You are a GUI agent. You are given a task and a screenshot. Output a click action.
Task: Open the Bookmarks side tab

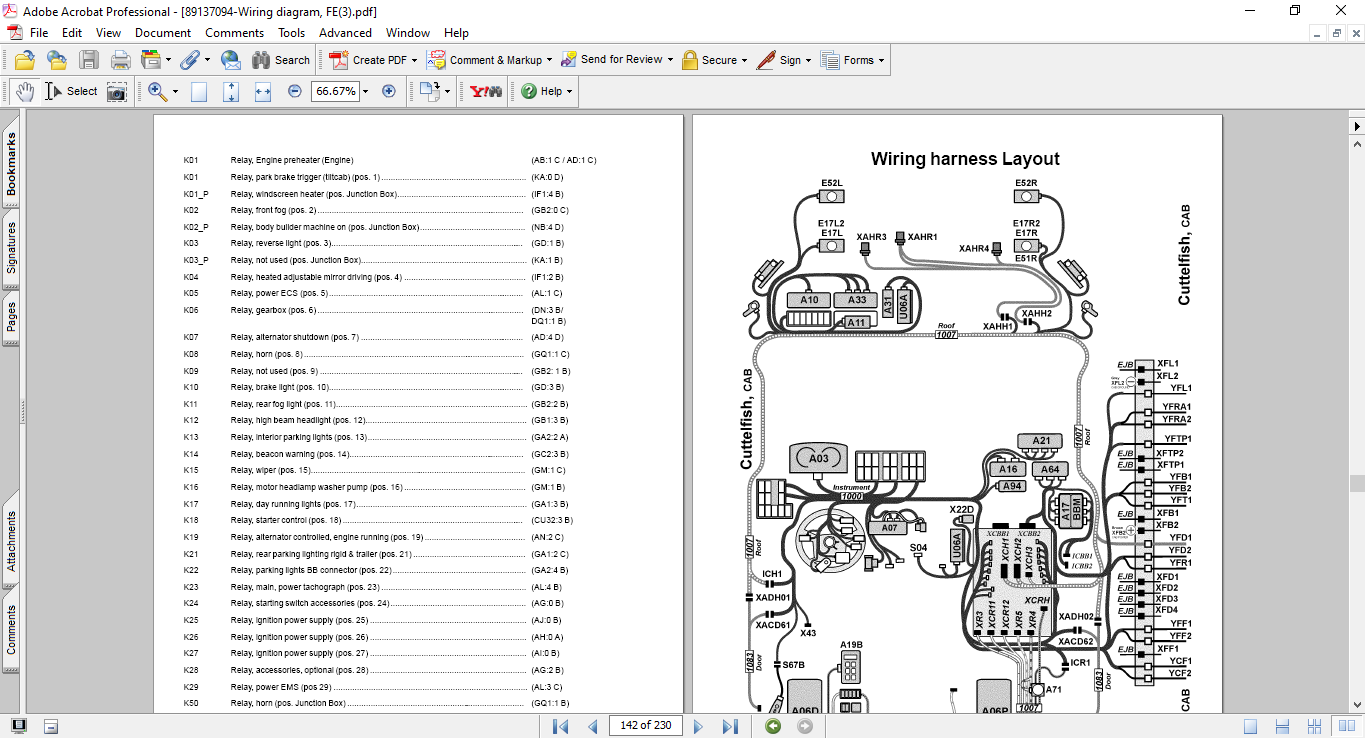pyautogui.click(x=11, y=165)
